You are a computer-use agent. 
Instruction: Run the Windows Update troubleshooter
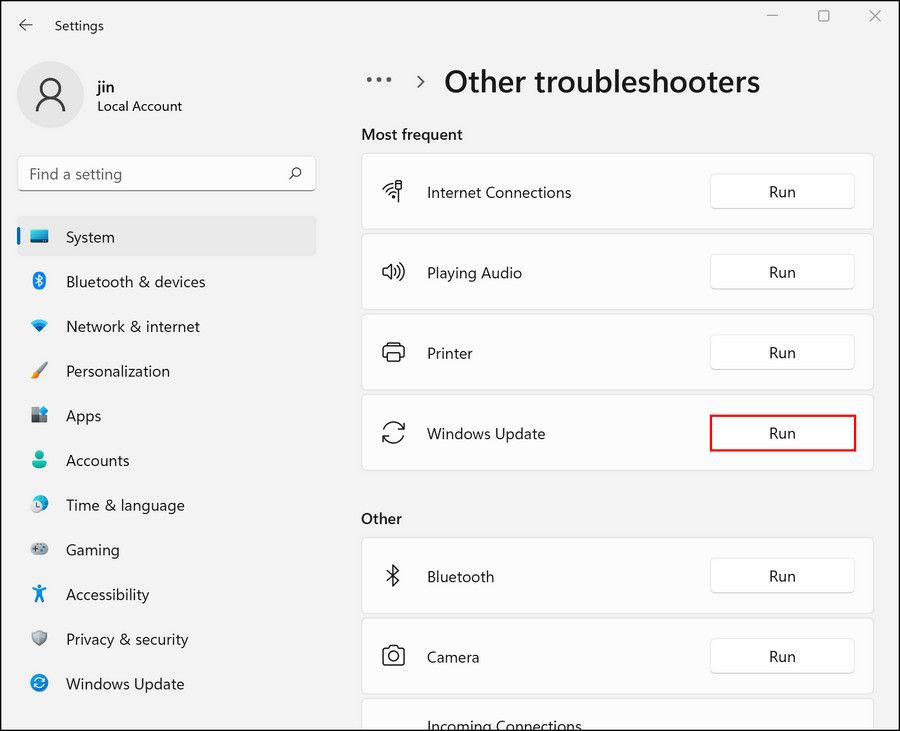782,433
